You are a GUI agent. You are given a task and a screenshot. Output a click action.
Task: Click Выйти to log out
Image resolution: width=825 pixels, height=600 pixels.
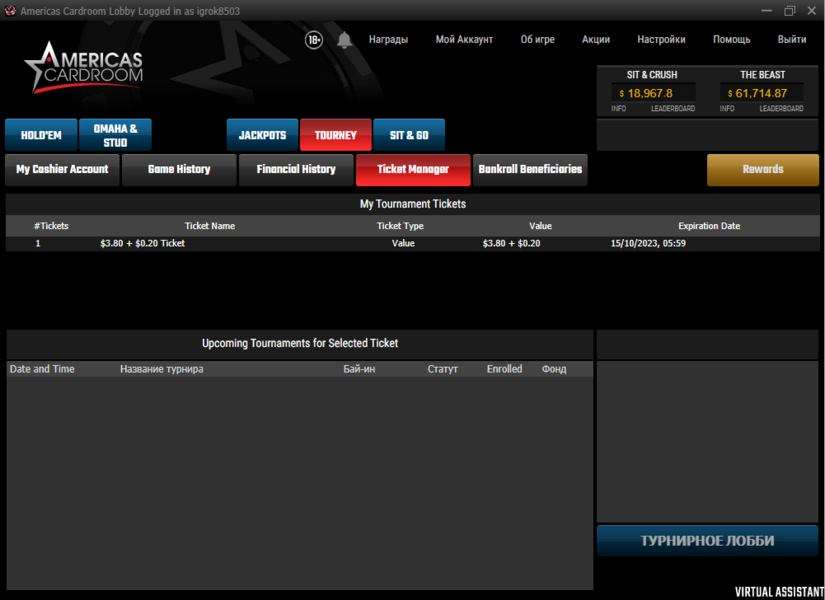tap(791, 40)
